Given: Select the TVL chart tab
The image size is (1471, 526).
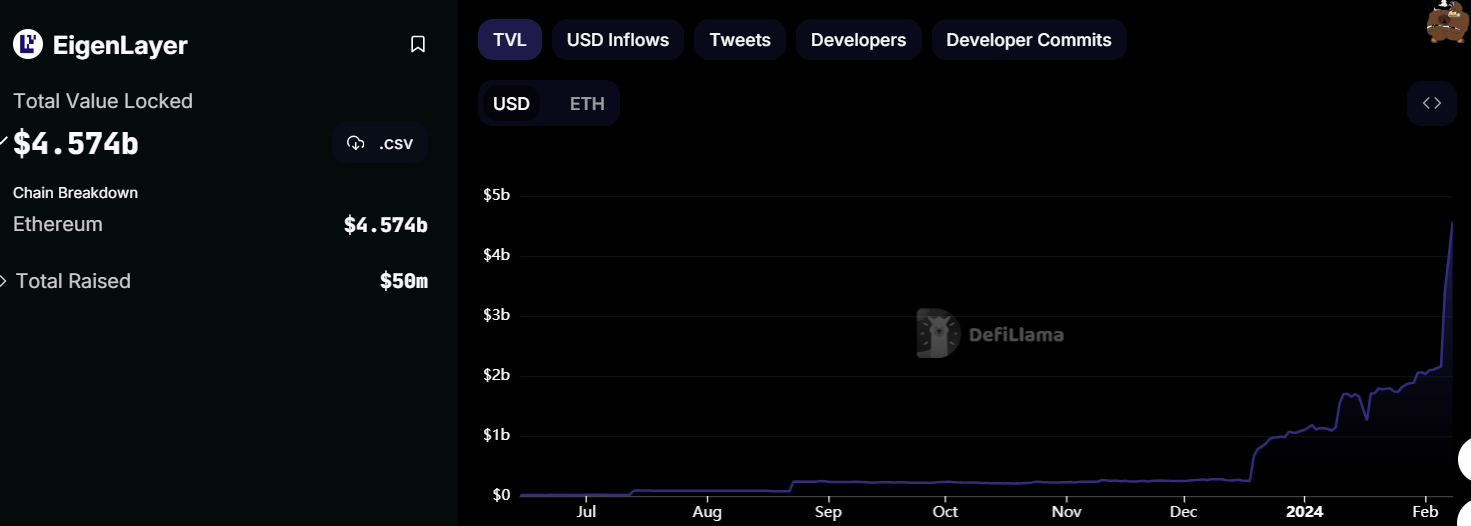Looking at the screenshot, I should point(510,40).
